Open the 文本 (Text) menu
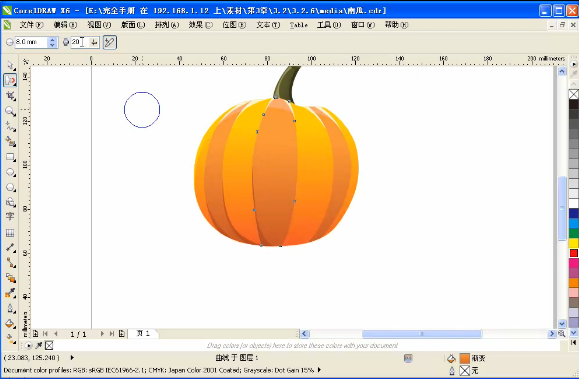 [268, 25]
